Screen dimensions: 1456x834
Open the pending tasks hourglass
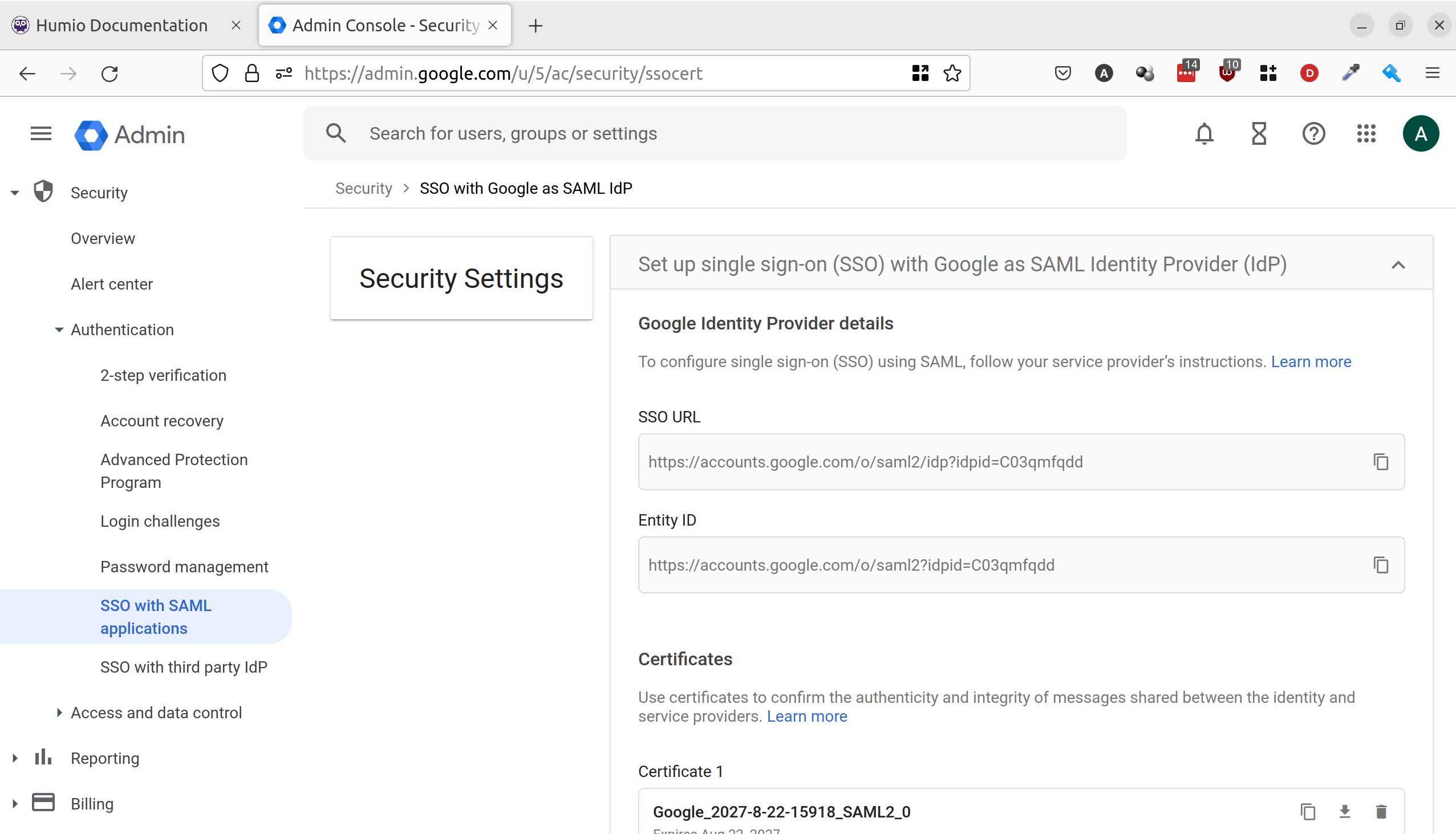[x=1258, y=133]
